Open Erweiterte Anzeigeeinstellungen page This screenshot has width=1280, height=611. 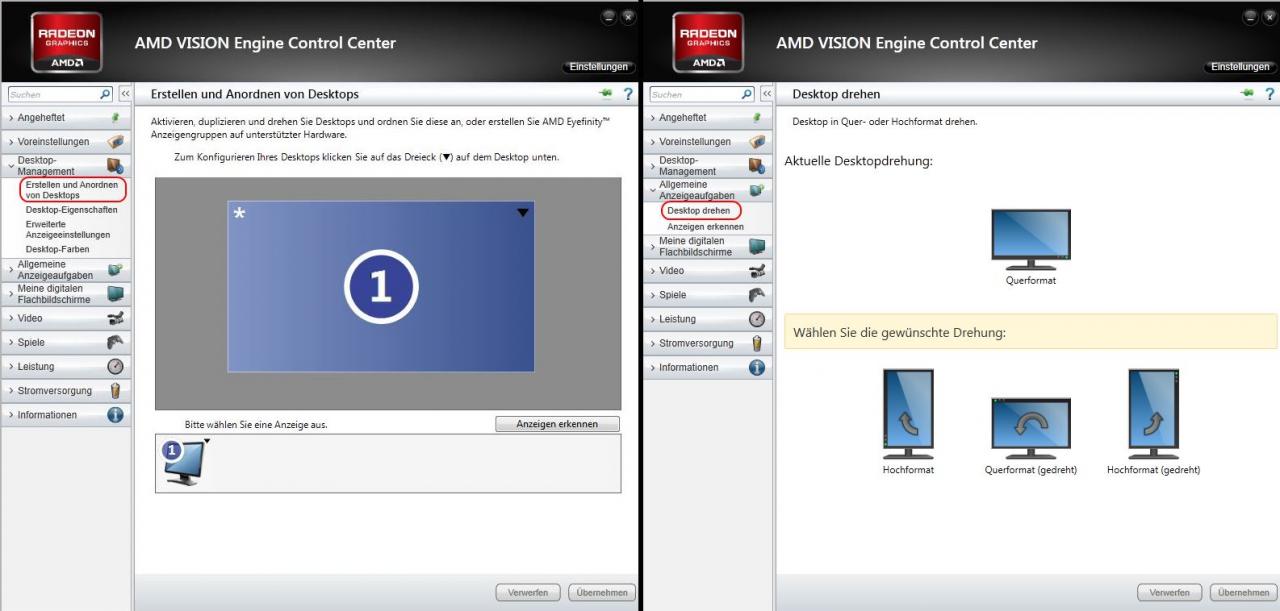[68, 229]
